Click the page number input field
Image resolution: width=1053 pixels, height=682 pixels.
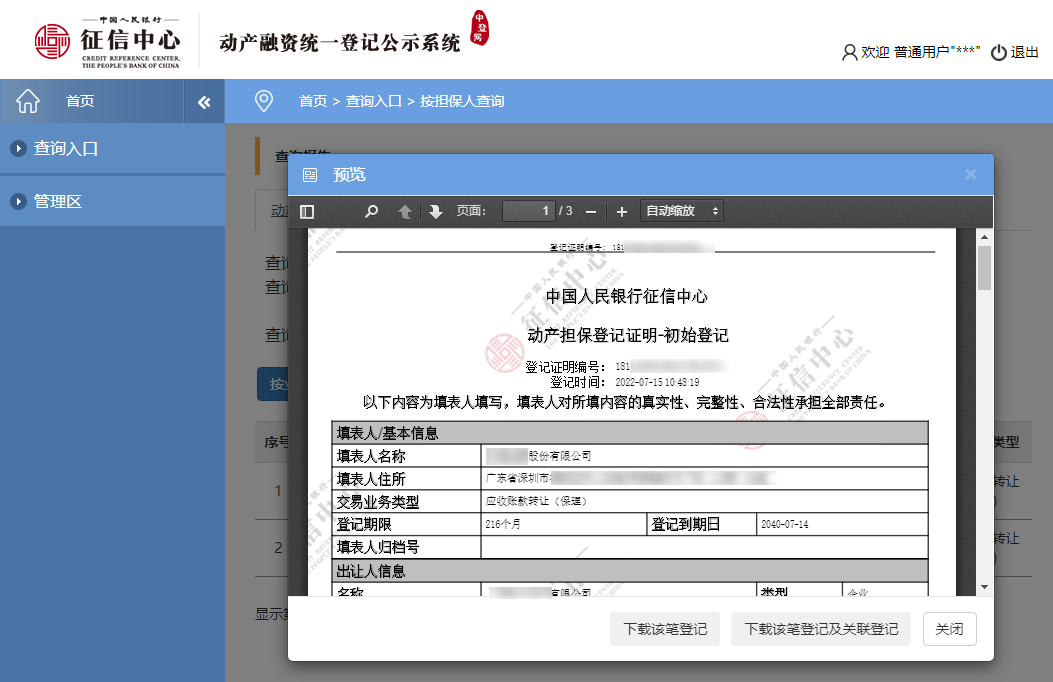(528, 211)
